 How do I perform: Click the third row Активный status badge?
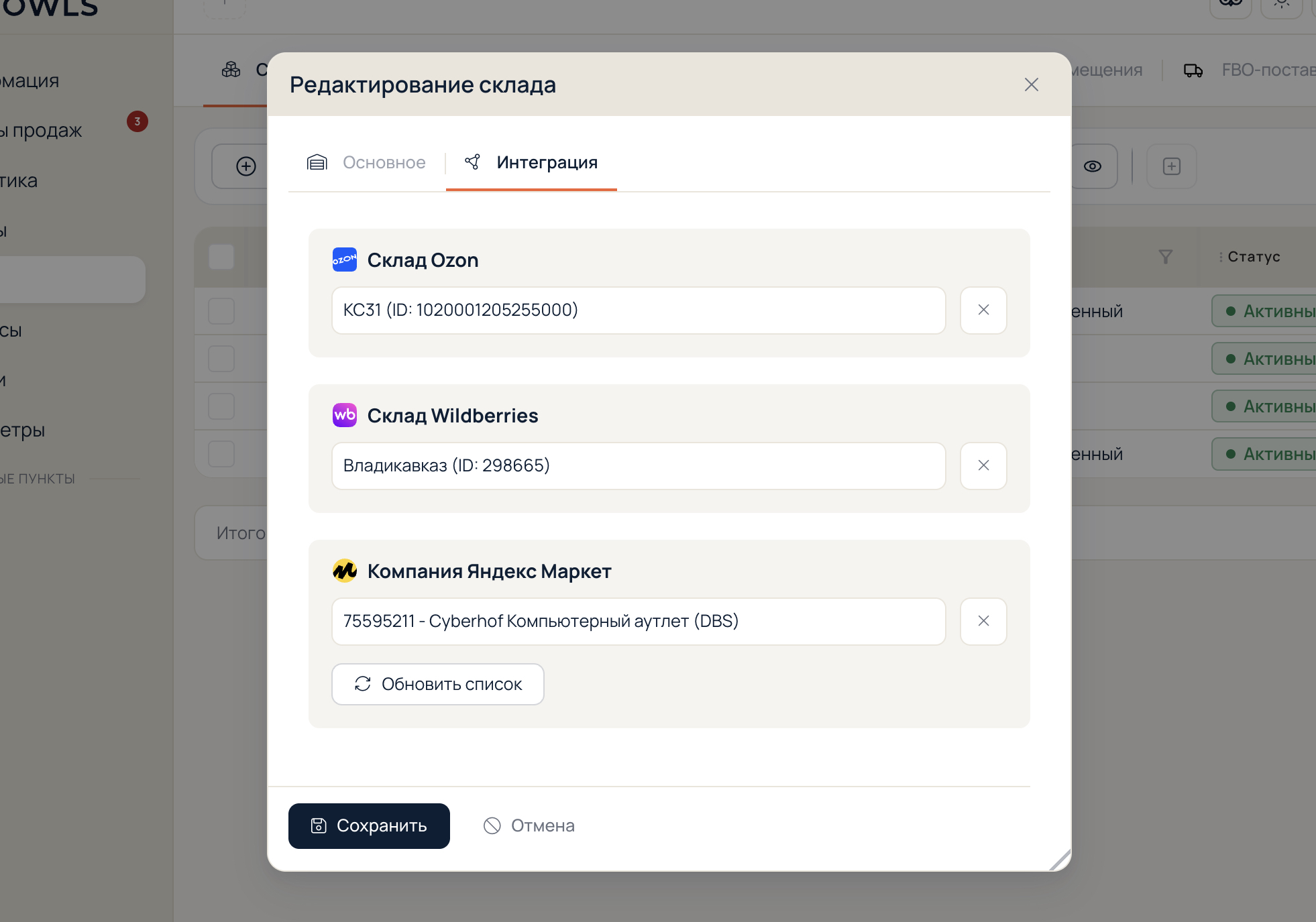(1265, 406)
